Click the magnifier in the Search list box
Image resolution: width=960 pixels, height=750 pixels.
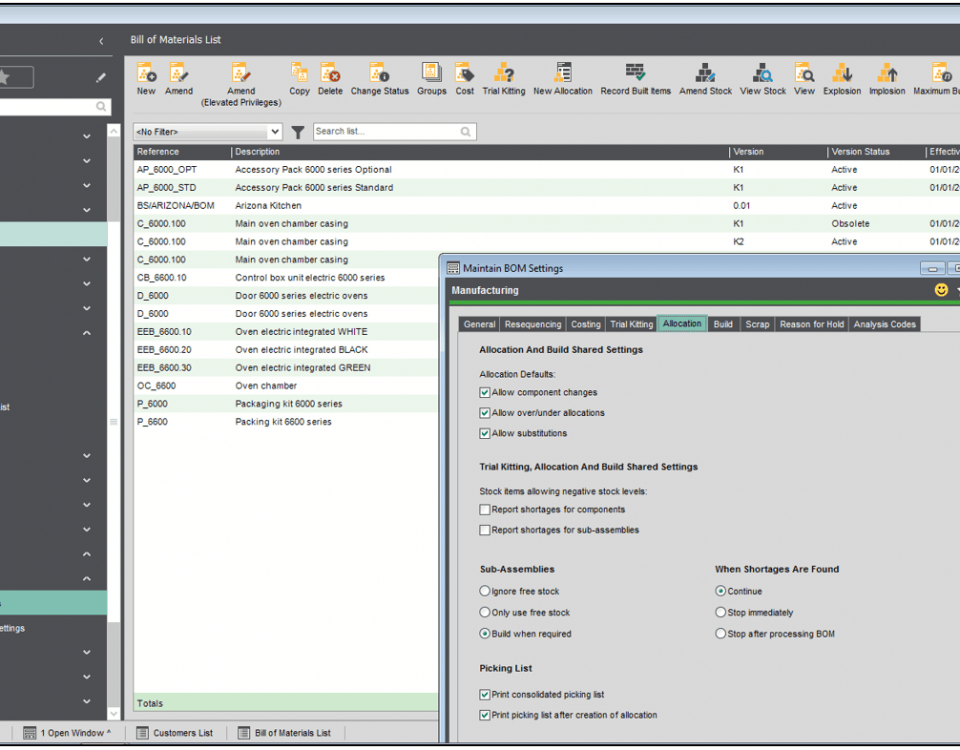pos(466,132)
